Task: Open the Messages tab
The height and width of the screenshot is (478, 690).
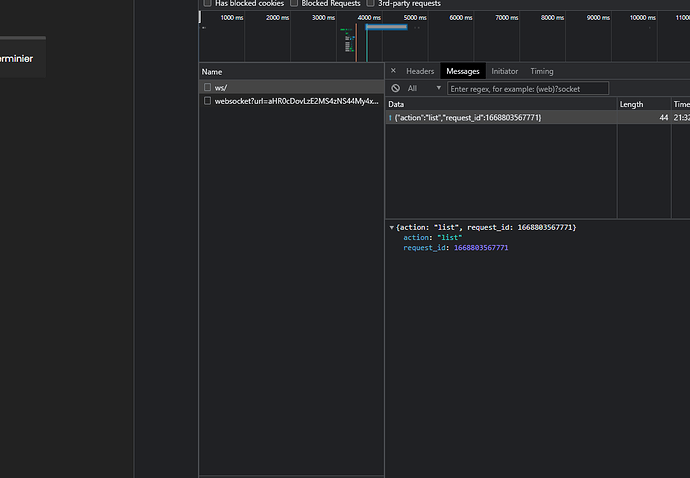Action: click(463, 71)
